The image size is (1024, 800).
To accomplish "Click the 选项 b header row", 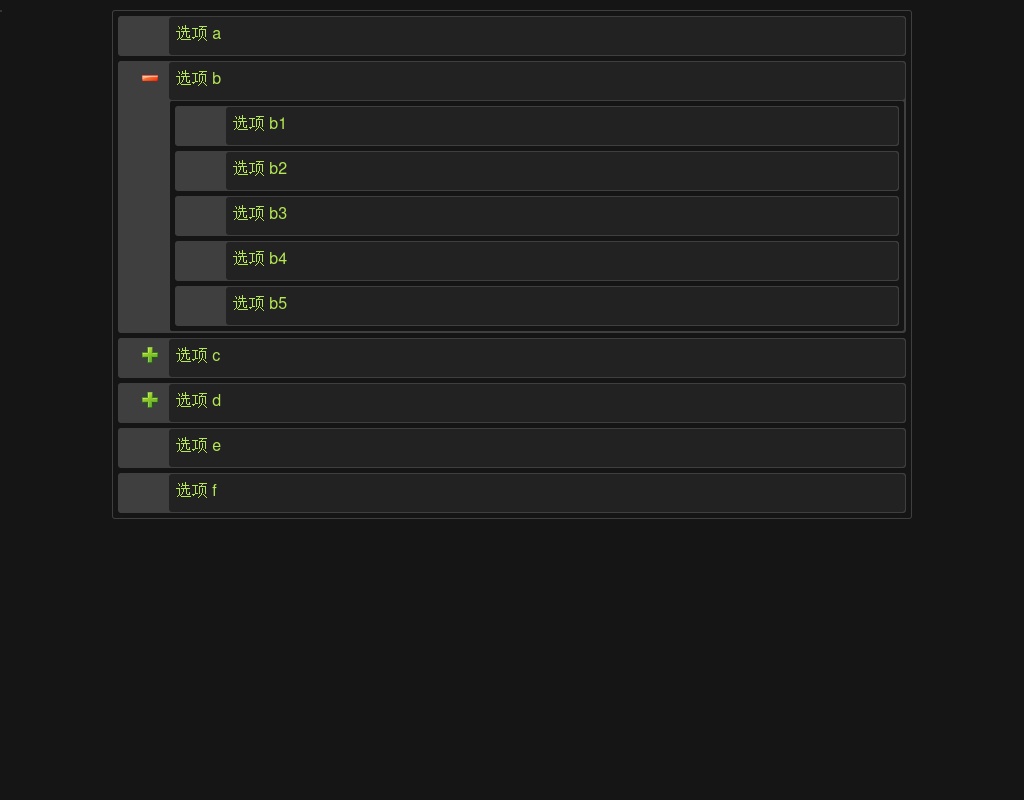I will (537, 81).
